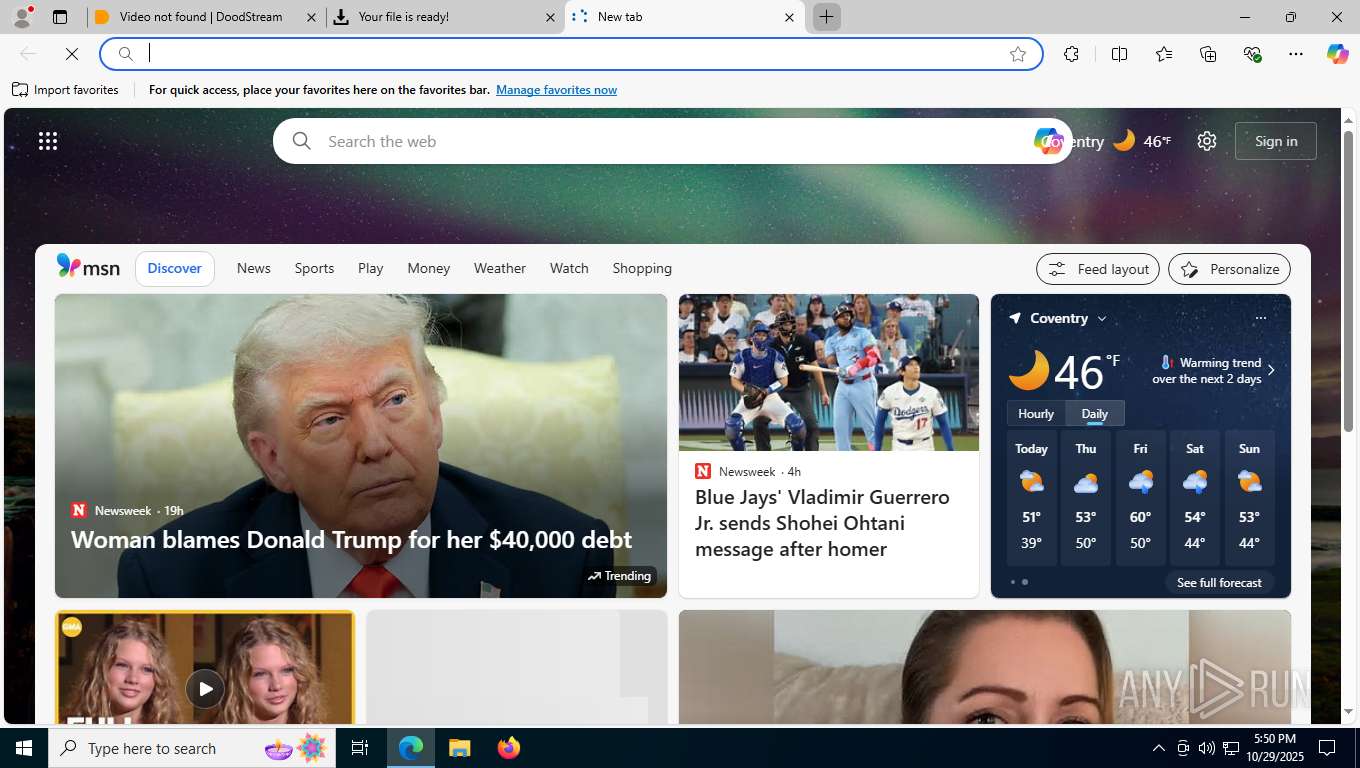
Task: Switch to Video not found DoodStream tab
Action: pyautogui.click(x=206, y=17)
